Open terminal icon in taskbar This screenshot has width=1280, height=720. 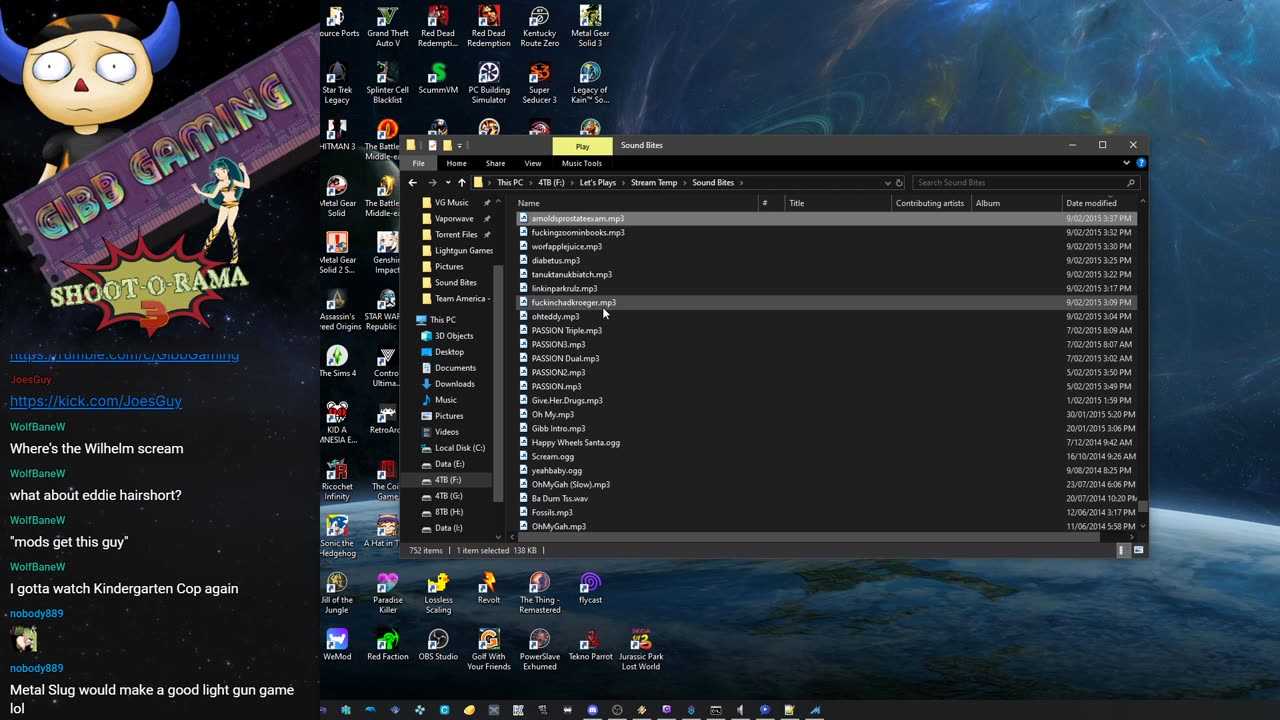point(716,710)
